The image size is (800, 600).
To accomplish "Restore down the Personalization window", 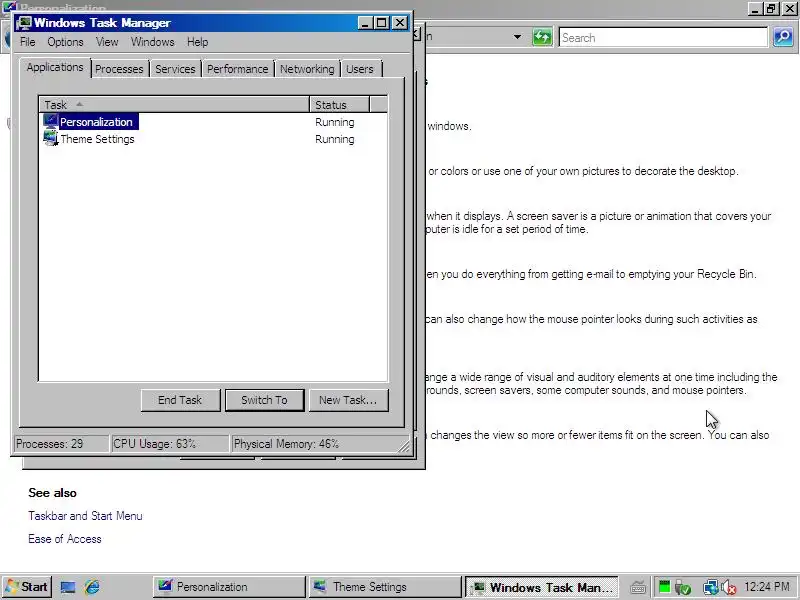I will pos(771,8).
